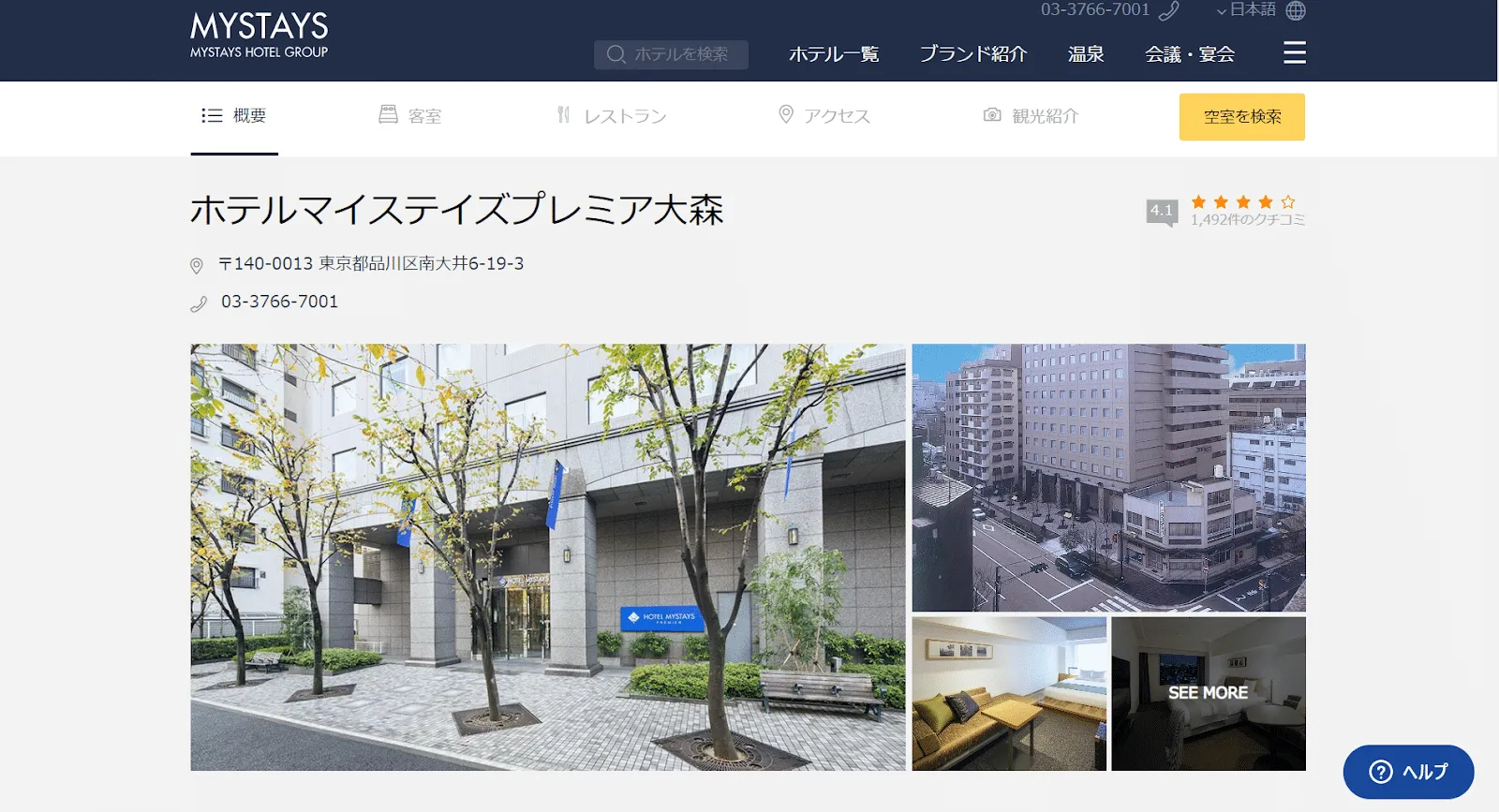Click the SEE MORE photo overlay
Viewport: 1499px width, 812px height.
click(x=1209, y=693)
